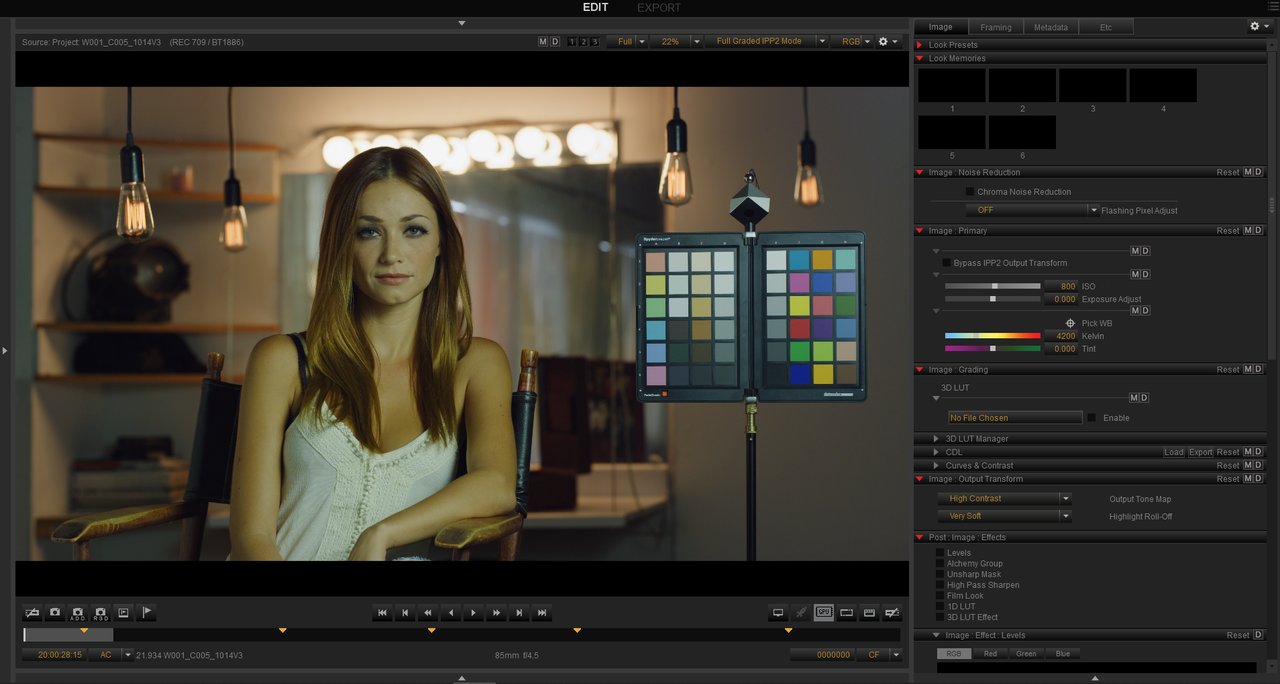
Task: Click the Pick WB crosshair icon
Action: [1070, 323]
